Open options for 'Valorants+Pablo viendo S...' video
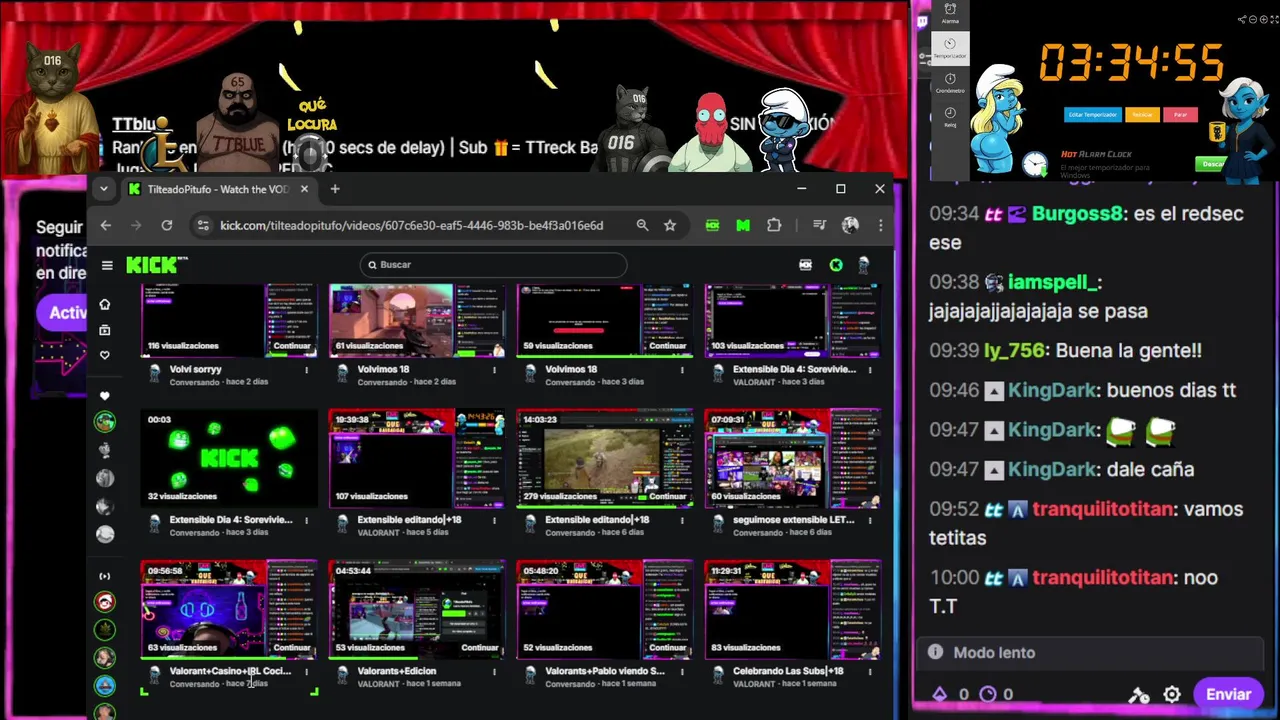This screenshot has width=1280, height=720. pyautogui.click(x=682, y=671)
